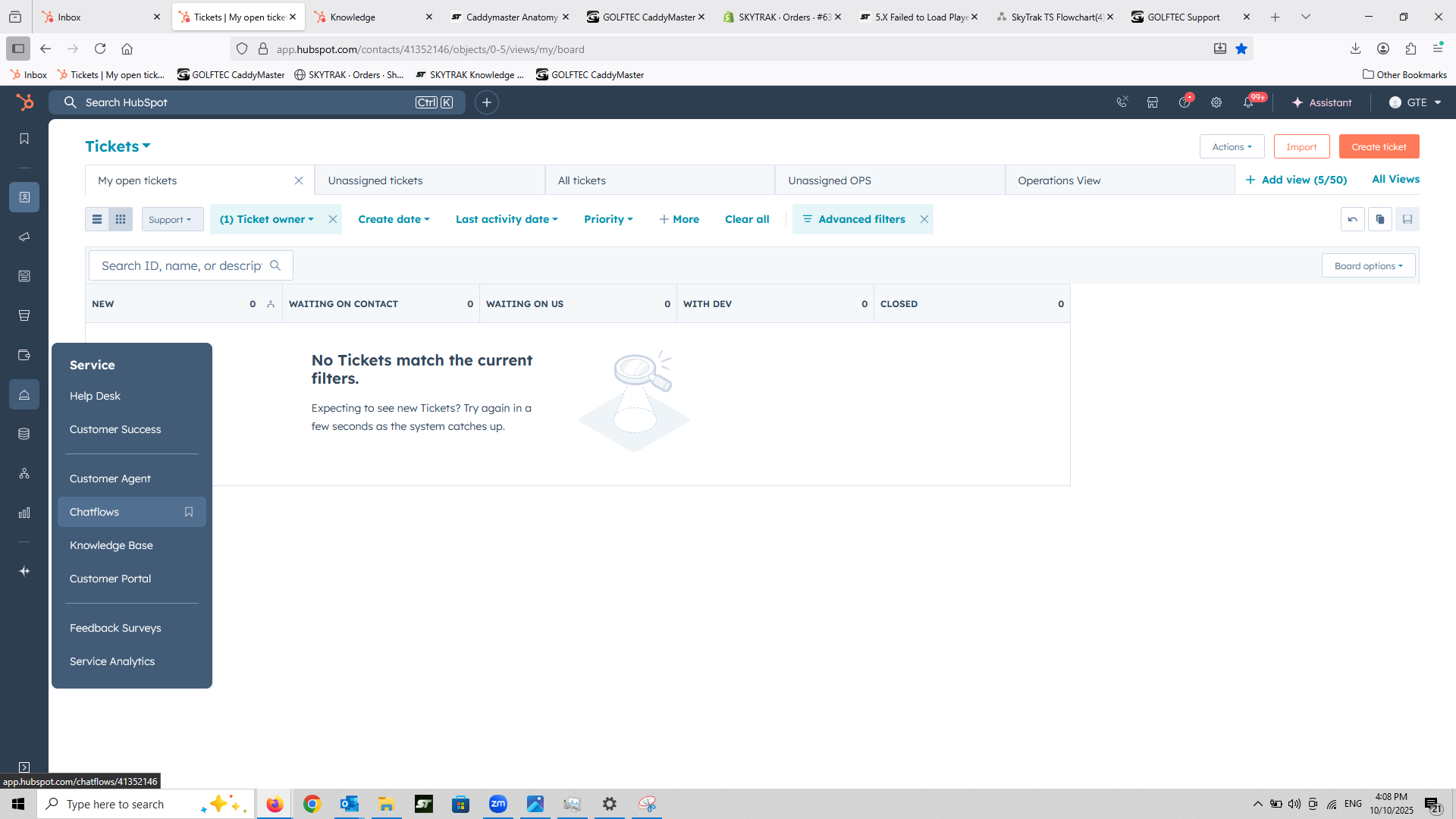
Task: Click the notifications bell icon
Action: 1248,102
